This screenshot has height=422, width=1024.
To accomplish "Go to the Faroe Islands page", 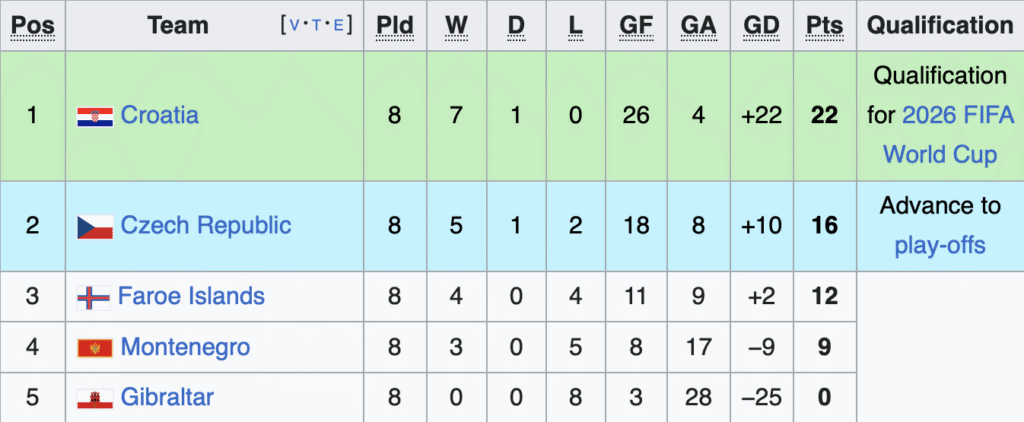I will click(x=191, y=297).
